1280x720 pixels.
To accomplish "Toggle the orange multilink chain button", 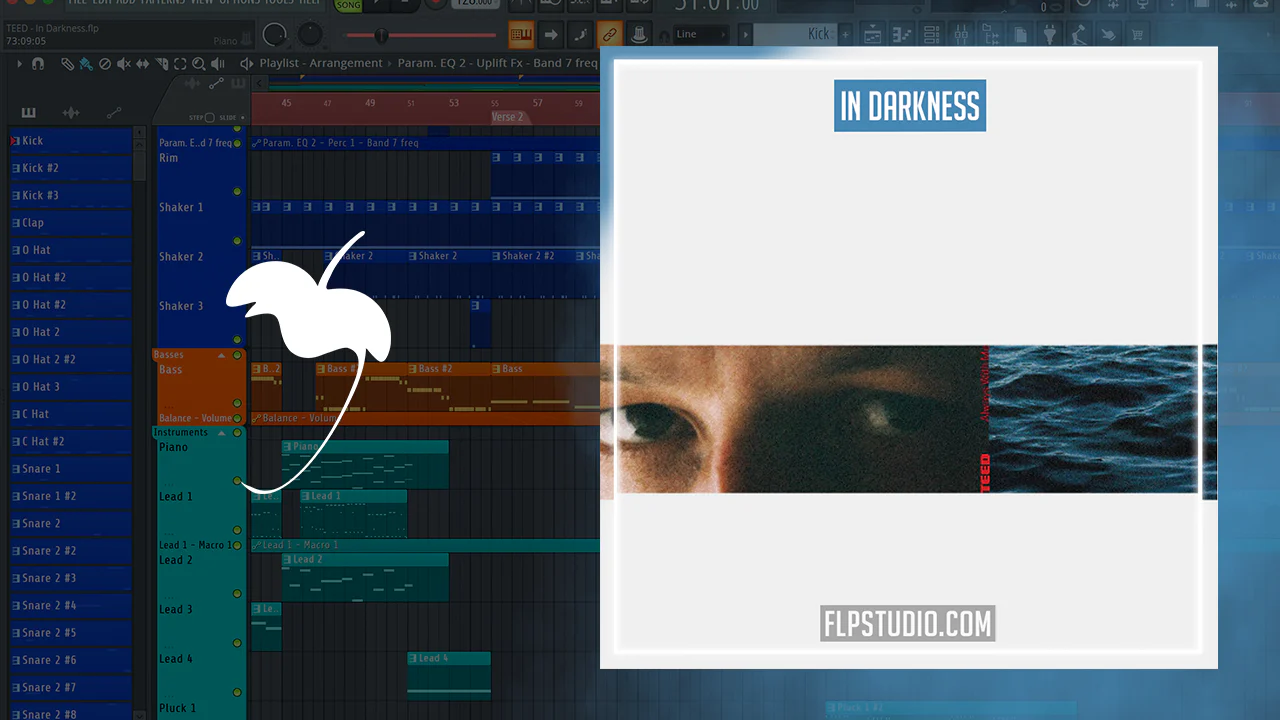I will click(x=609, y=35).
